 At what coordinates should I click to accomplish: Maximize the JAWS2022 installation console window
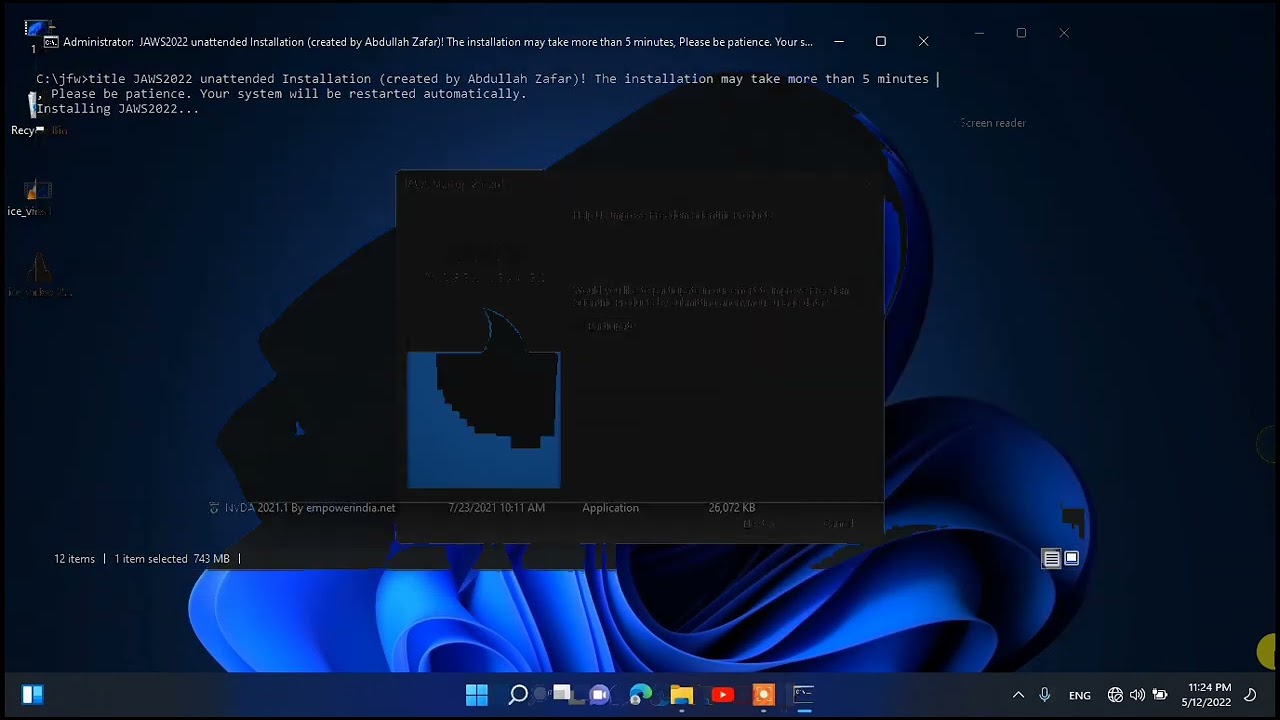(x=881, y=41)
